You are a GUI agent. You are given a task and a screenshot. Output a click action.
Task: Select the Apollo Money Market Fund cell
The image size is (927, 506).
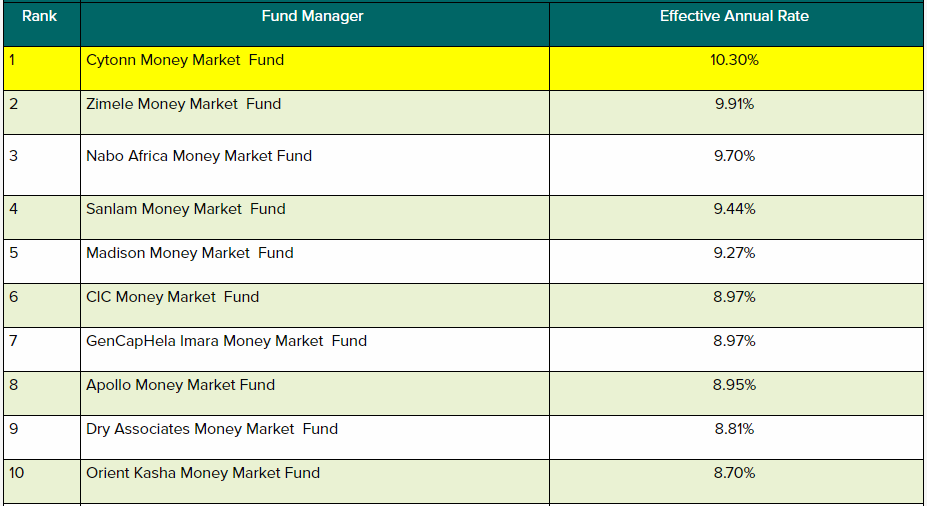[181, 385]
